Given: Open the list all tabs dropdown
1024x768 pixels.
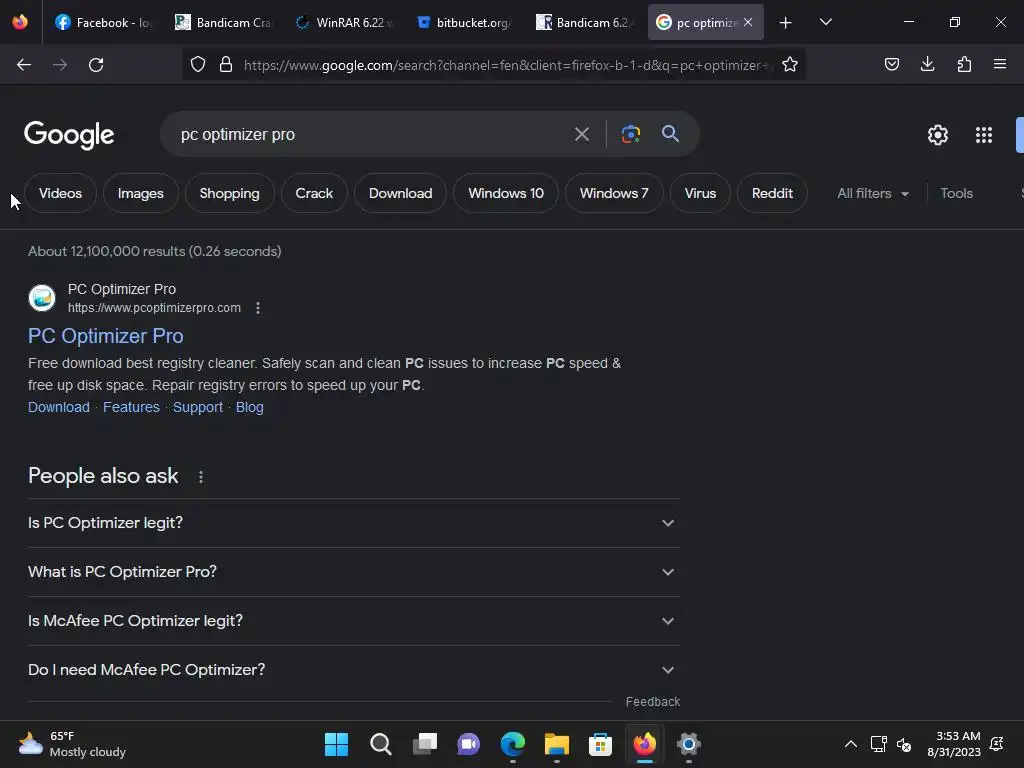Looking at the screenshot, I should coord(825,22).
